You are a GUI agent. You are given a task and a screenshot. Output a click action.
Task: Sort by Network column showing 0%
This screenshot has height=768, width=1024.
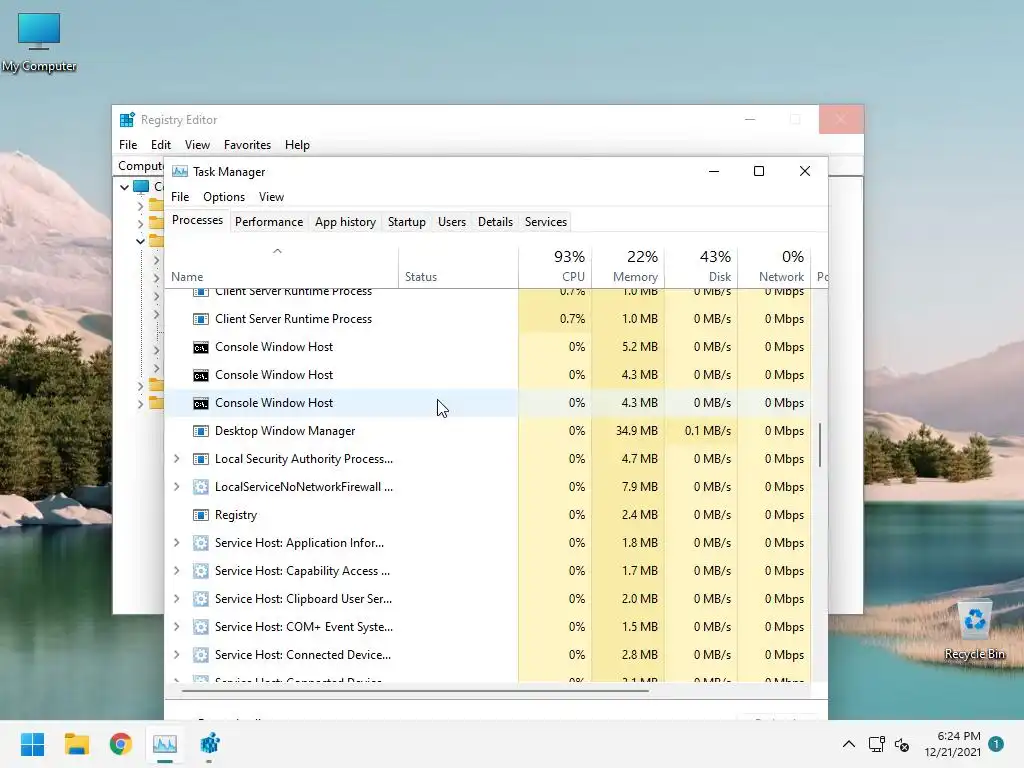(775, 267)
